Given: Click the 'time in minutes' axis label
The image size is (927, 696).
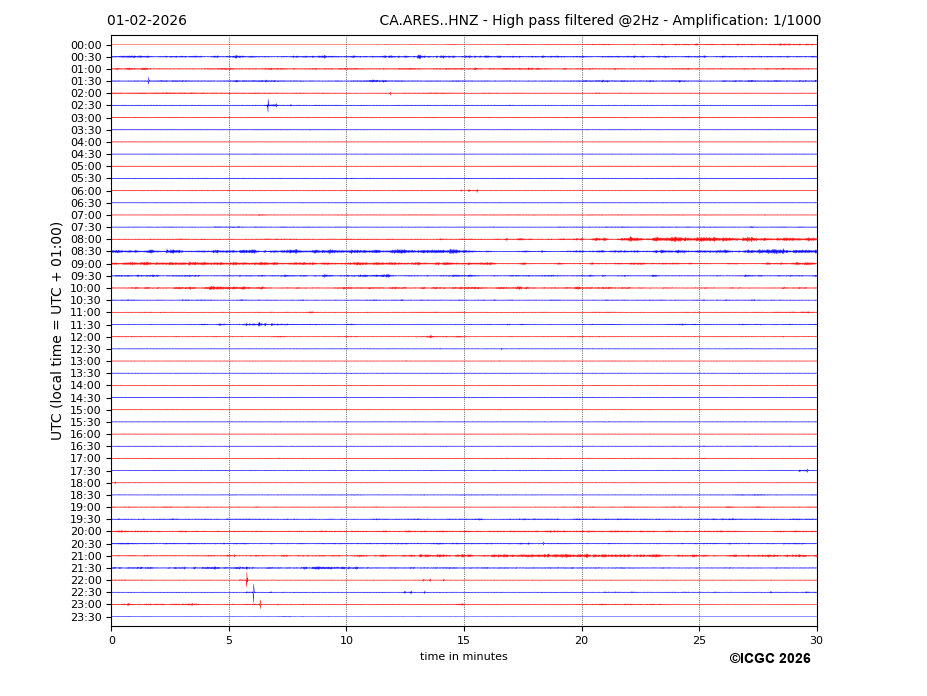Looking at the screenshot, I should click(x=463, y=657).
